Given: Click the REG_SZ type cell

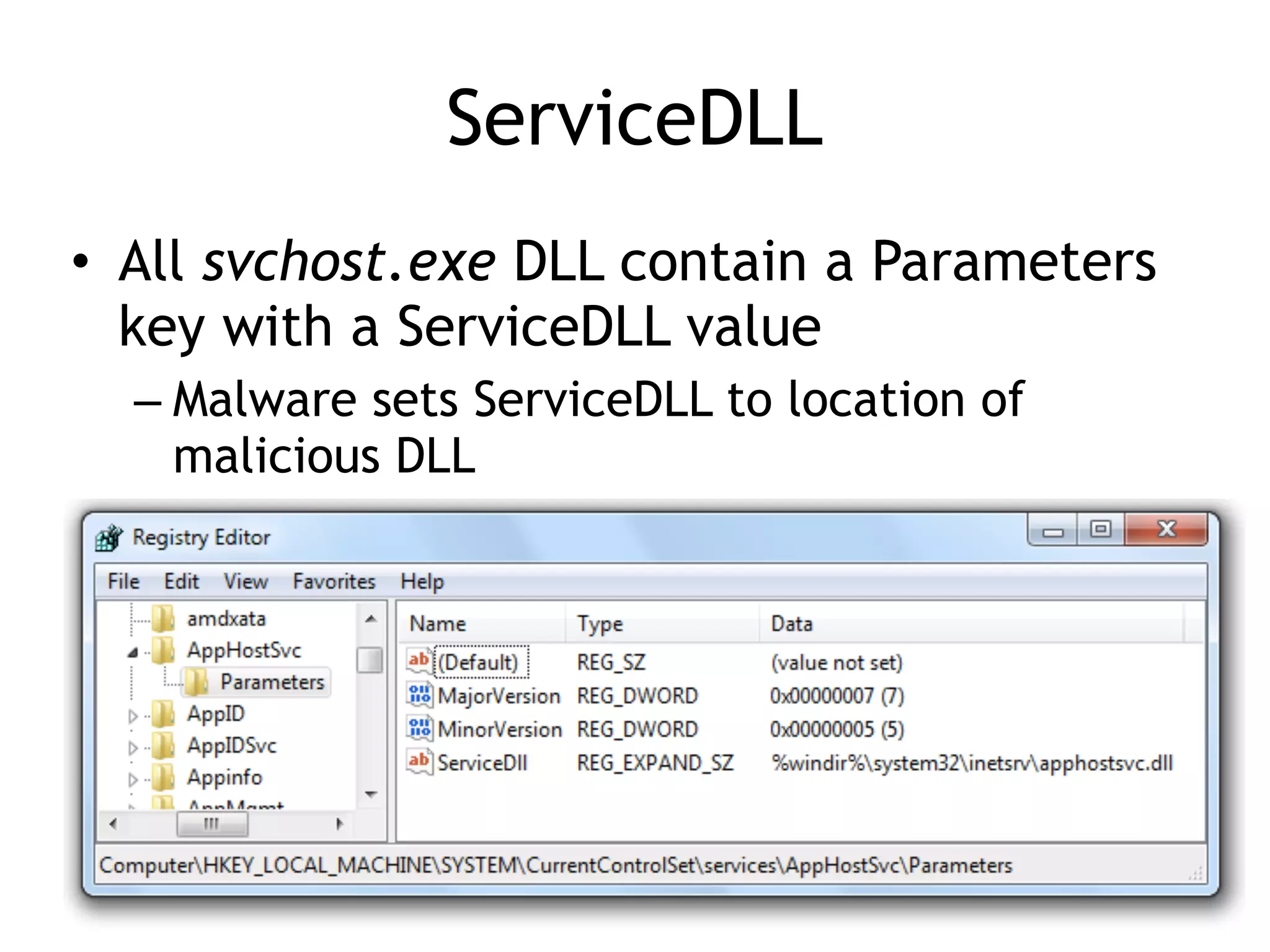Looking at the screenshot, I should click(x=611, y=663).
